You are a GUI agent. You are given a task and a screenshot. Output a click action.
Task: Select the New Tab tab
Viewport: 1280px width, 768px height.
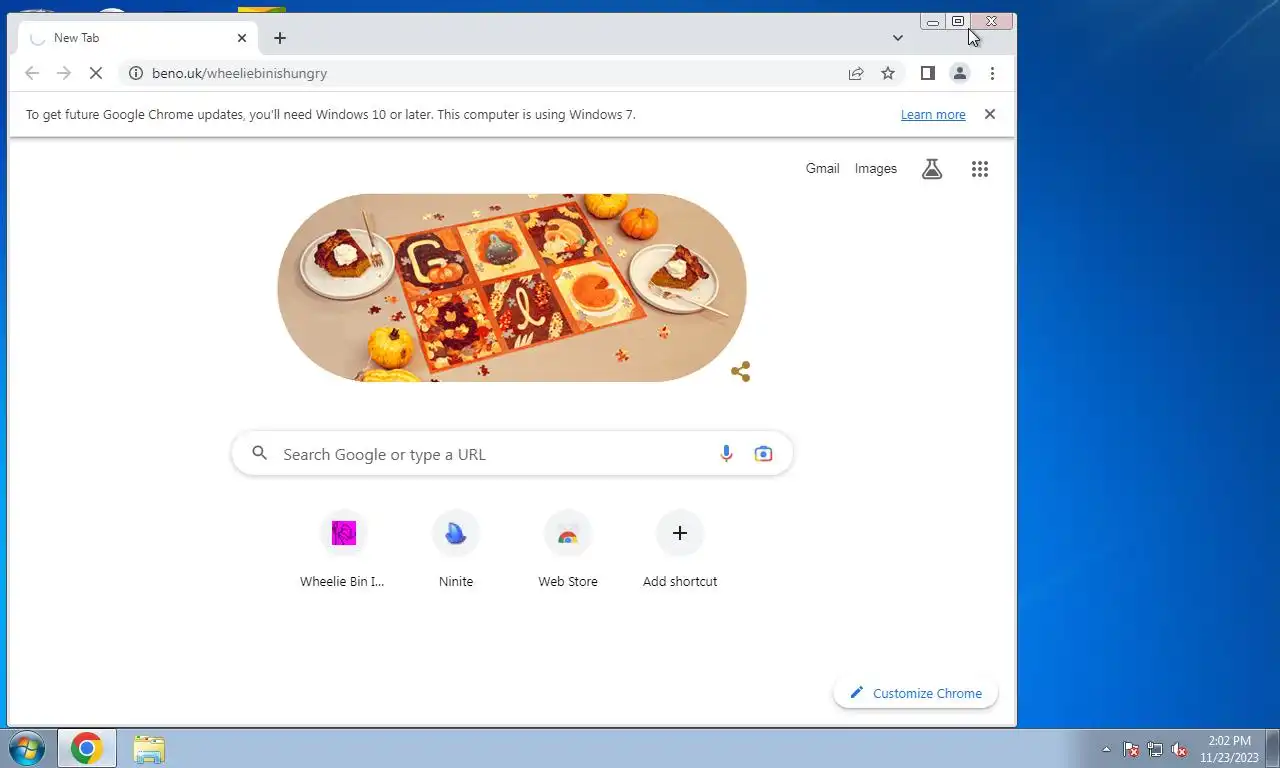tap(138, 38)
